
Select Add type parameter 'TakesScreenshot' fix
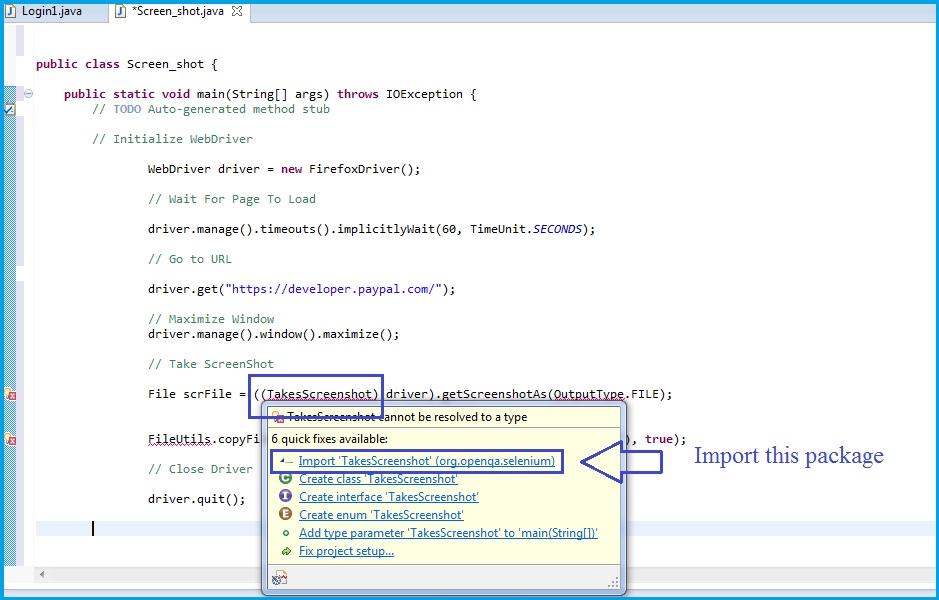pos(449,532)
